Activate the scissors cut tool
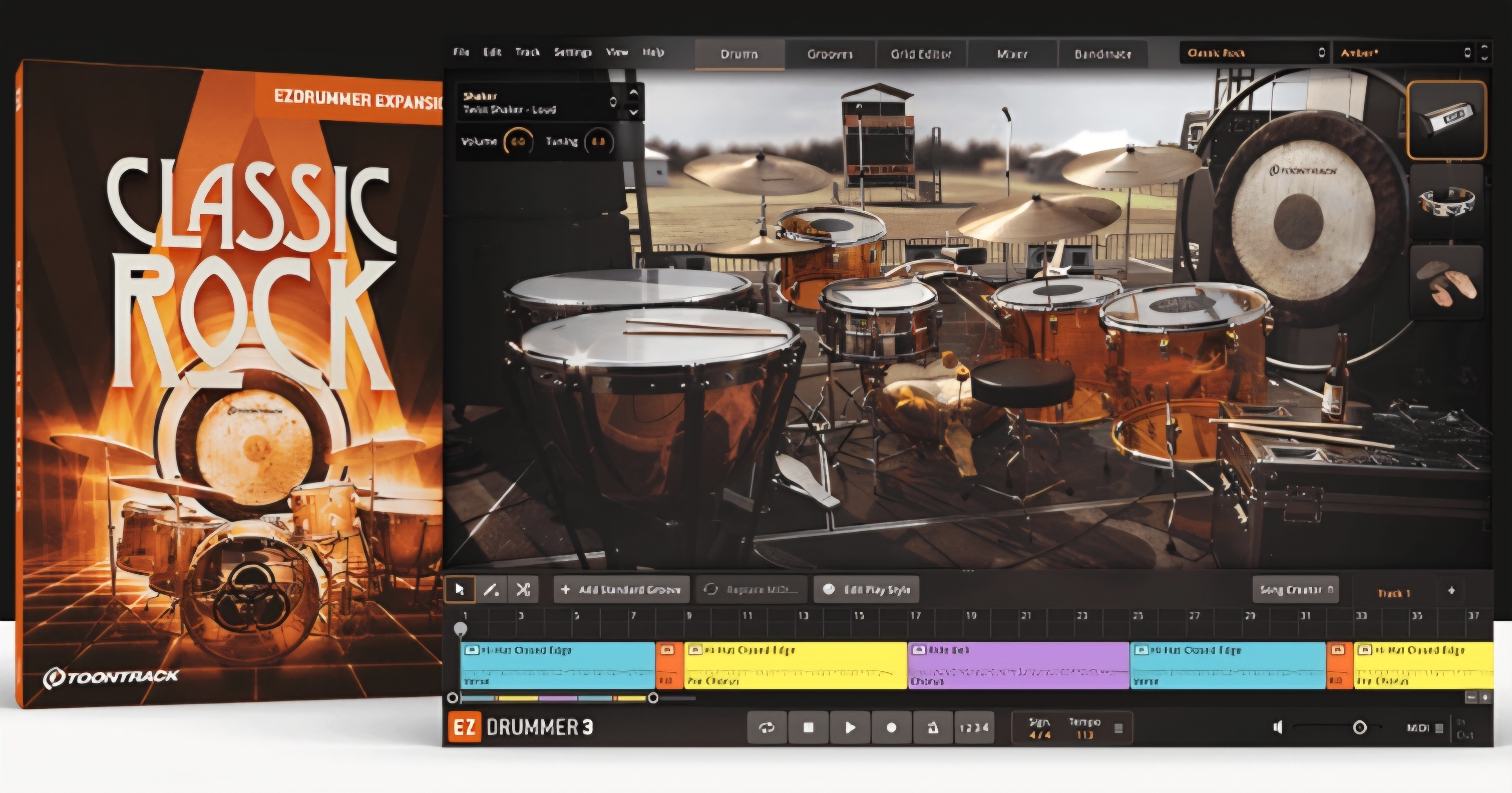1512x793 pixels. tap(523, 589)
